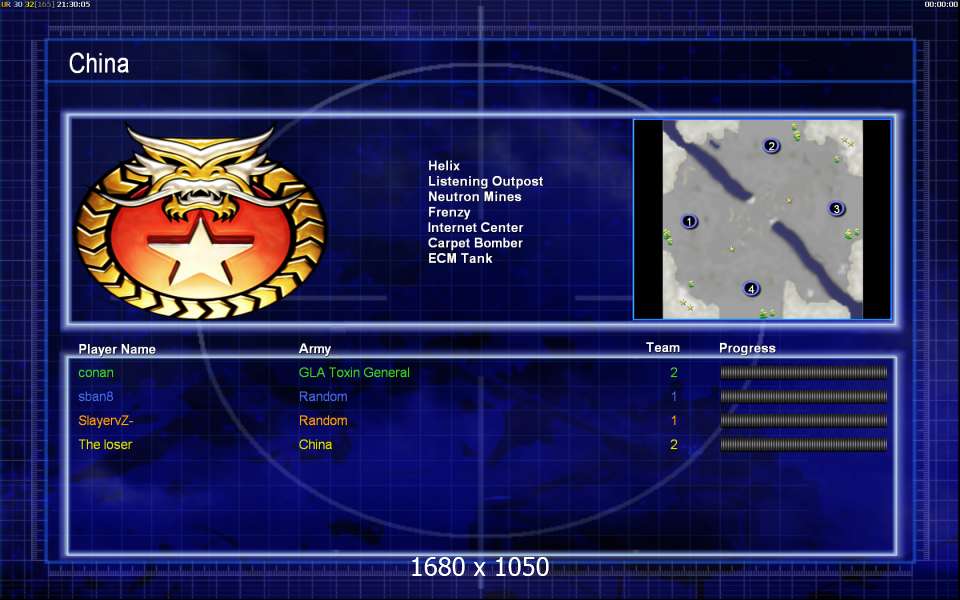960x600 pixels.
Task: Click sban8's loading progress bar
Action: [803, 396]
